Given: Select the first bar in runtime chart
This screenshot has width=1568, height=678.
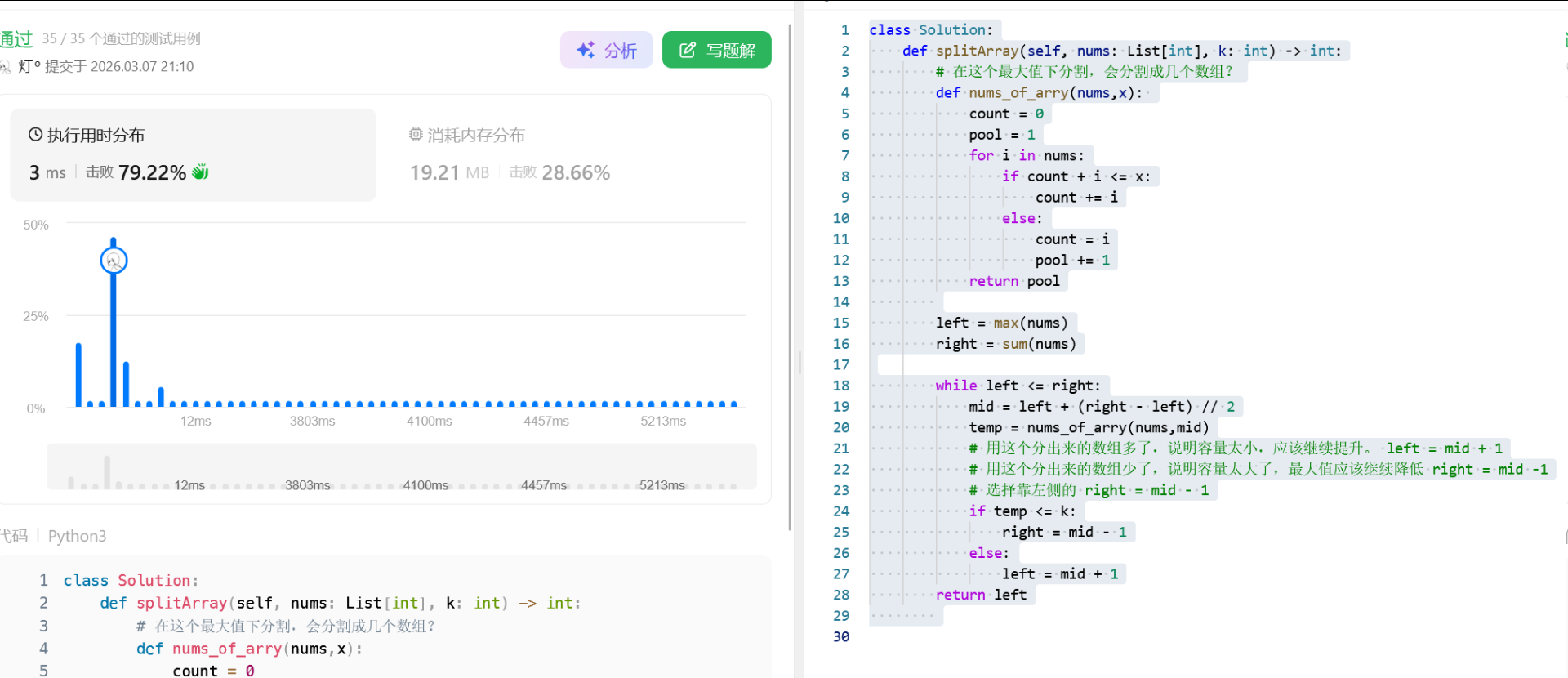Looking at the screenshot, I should (x=78, y=374).
